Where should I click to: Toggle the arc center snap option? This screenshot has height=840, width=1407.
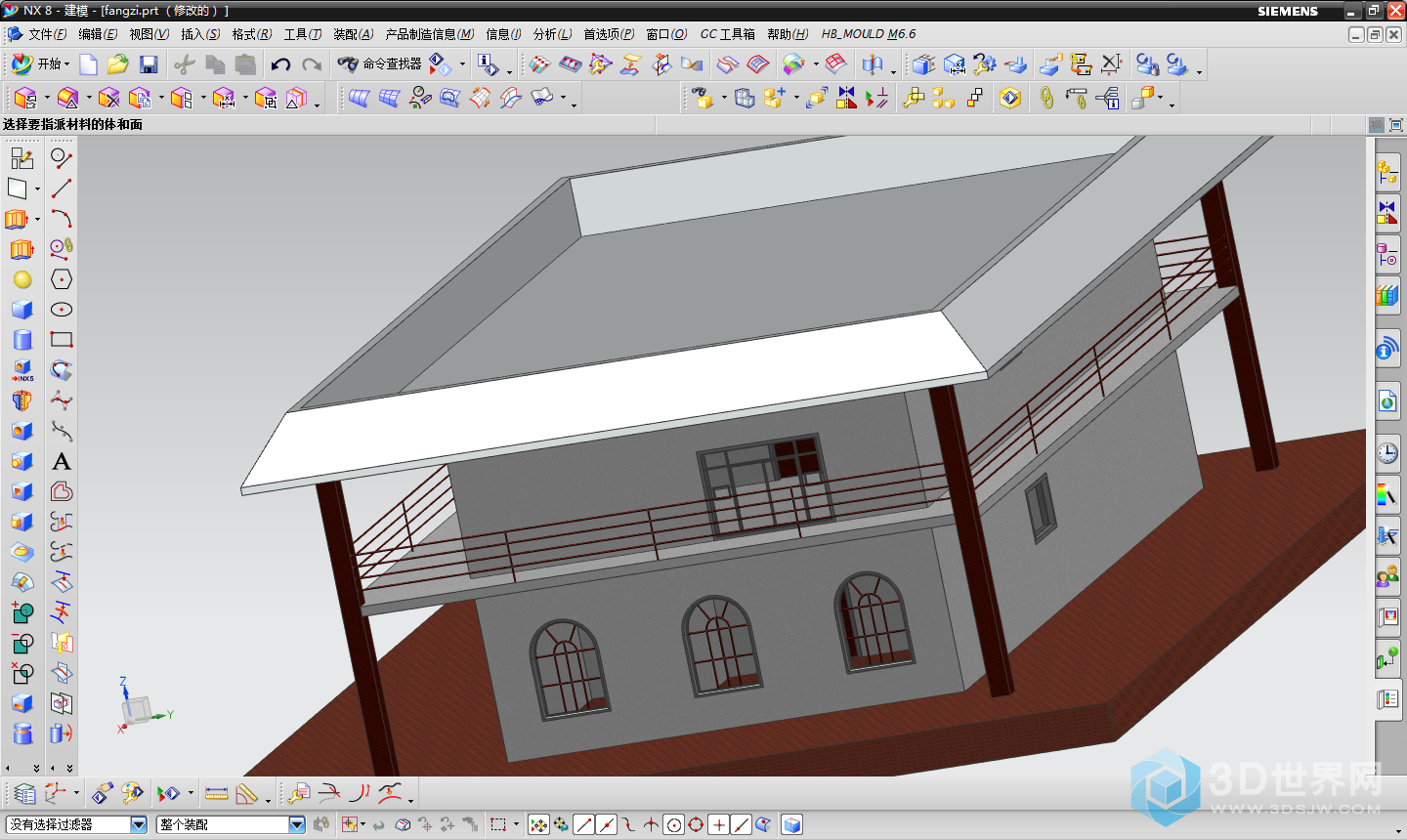pyautogui.click(x=673, y=825)
